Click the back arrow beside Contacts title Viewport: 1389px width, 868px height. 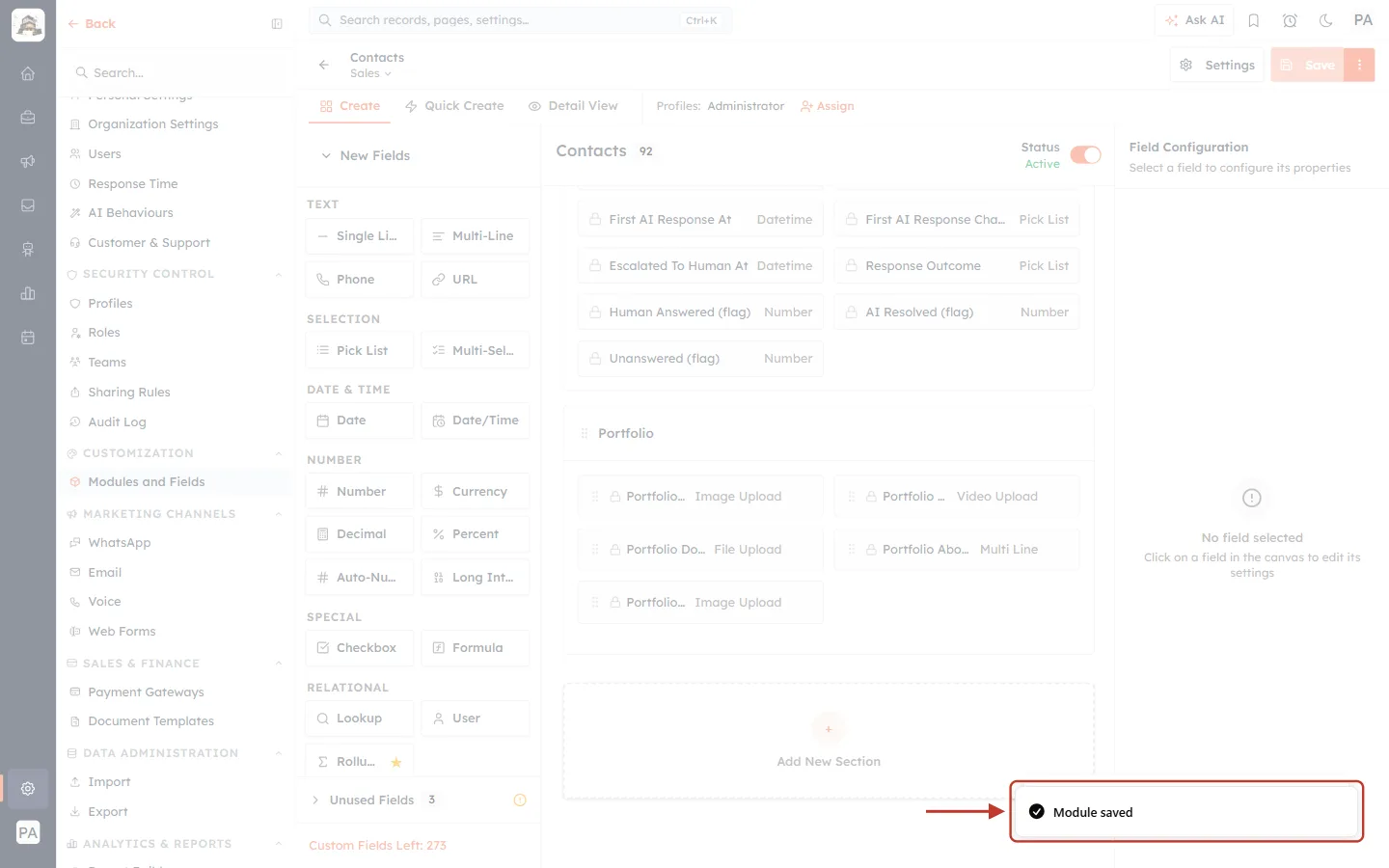(x=324, y=65)
